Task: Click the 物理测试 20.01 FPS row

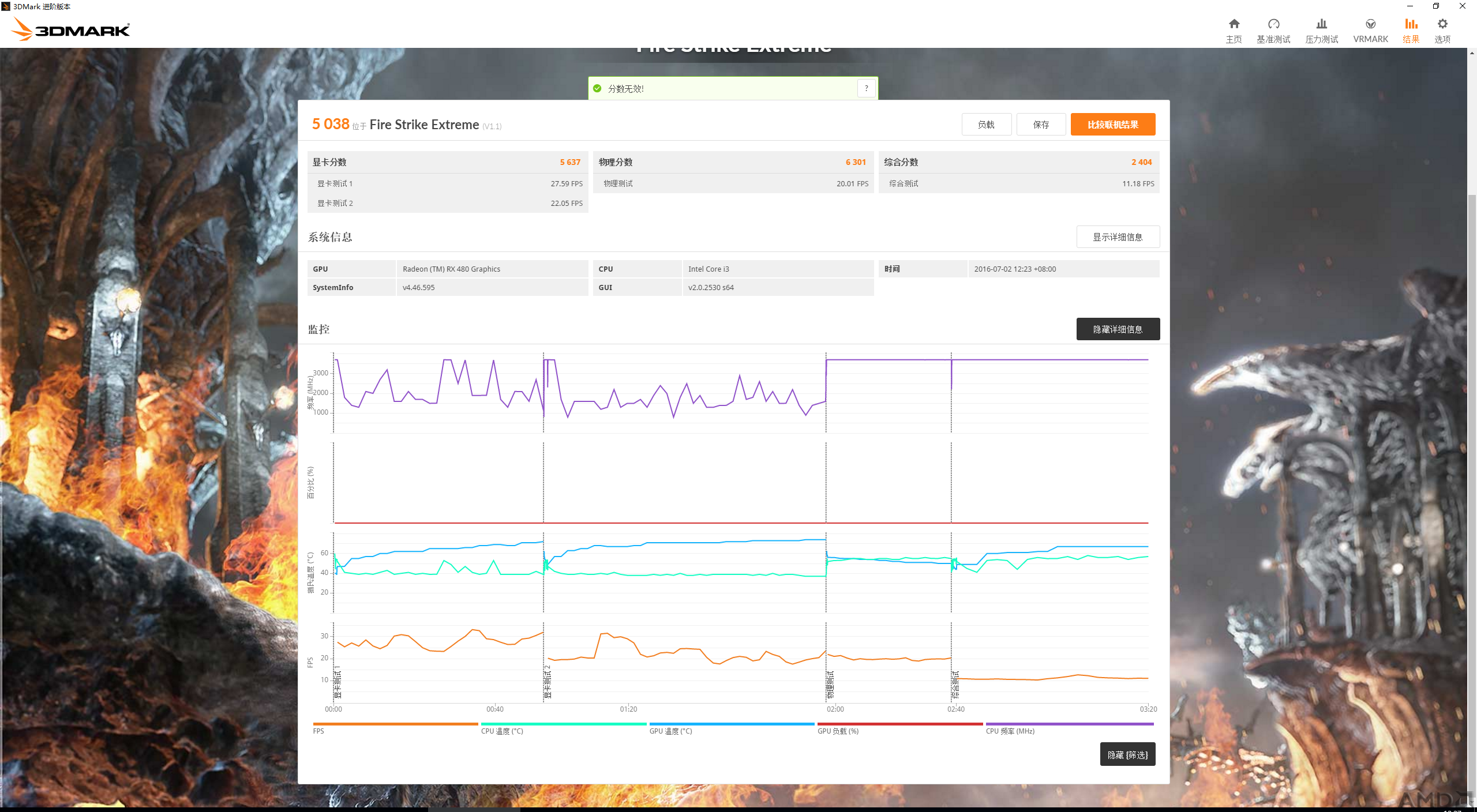Action: [x=733, y=183]
